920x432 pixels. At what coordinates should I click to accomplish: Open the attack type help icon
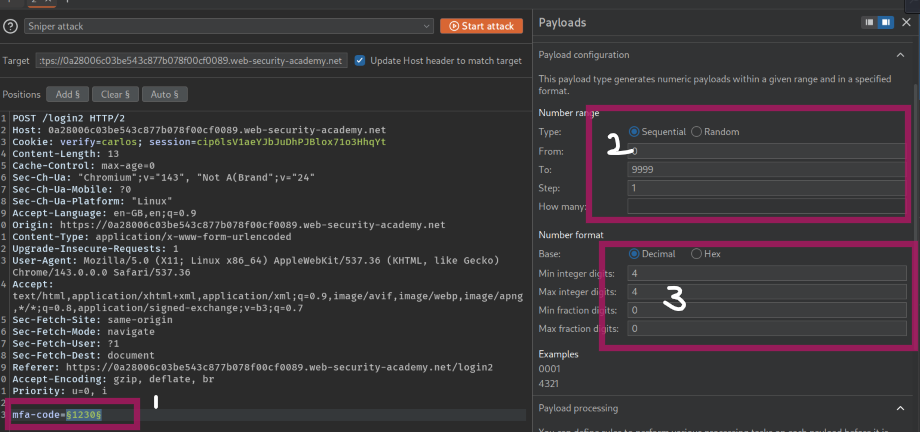[11, 26]
